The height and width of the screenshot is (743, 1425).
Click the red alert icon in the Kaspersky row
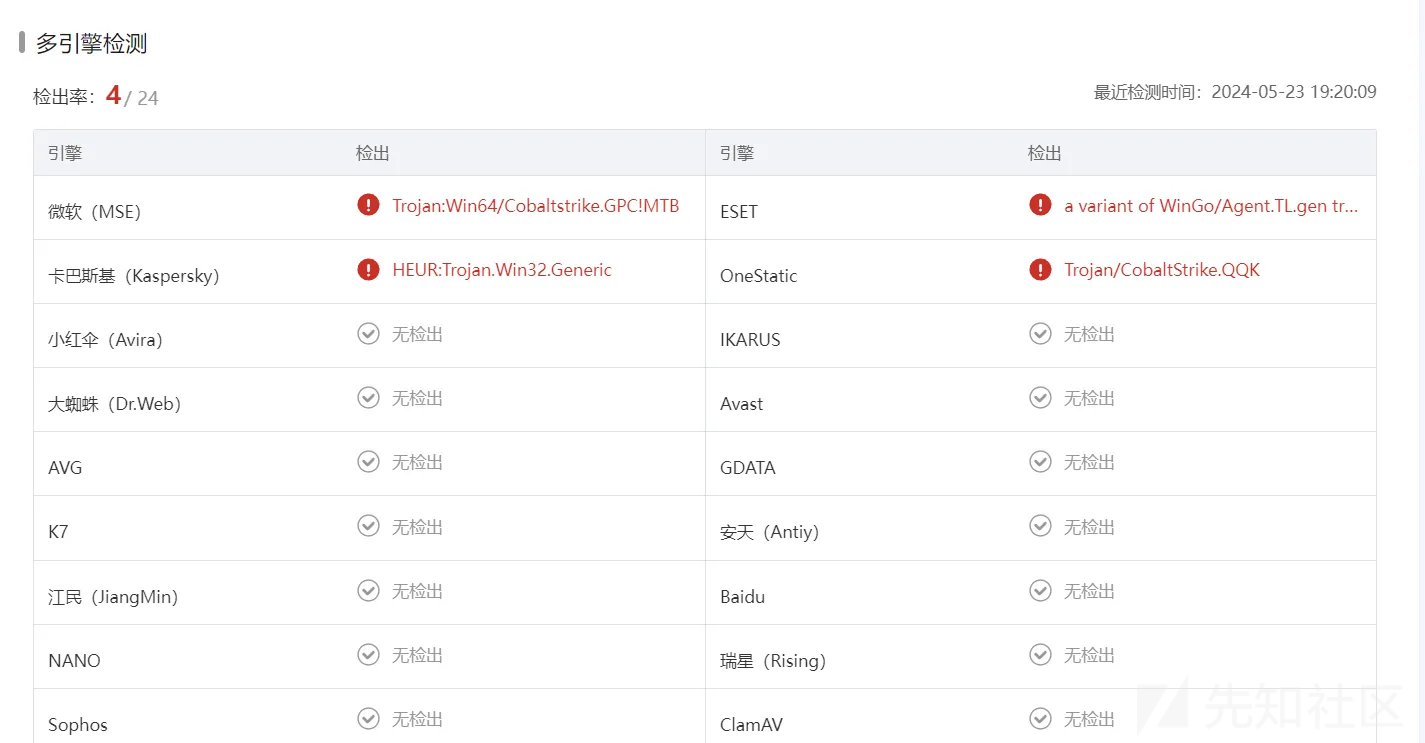click(368, 269)
